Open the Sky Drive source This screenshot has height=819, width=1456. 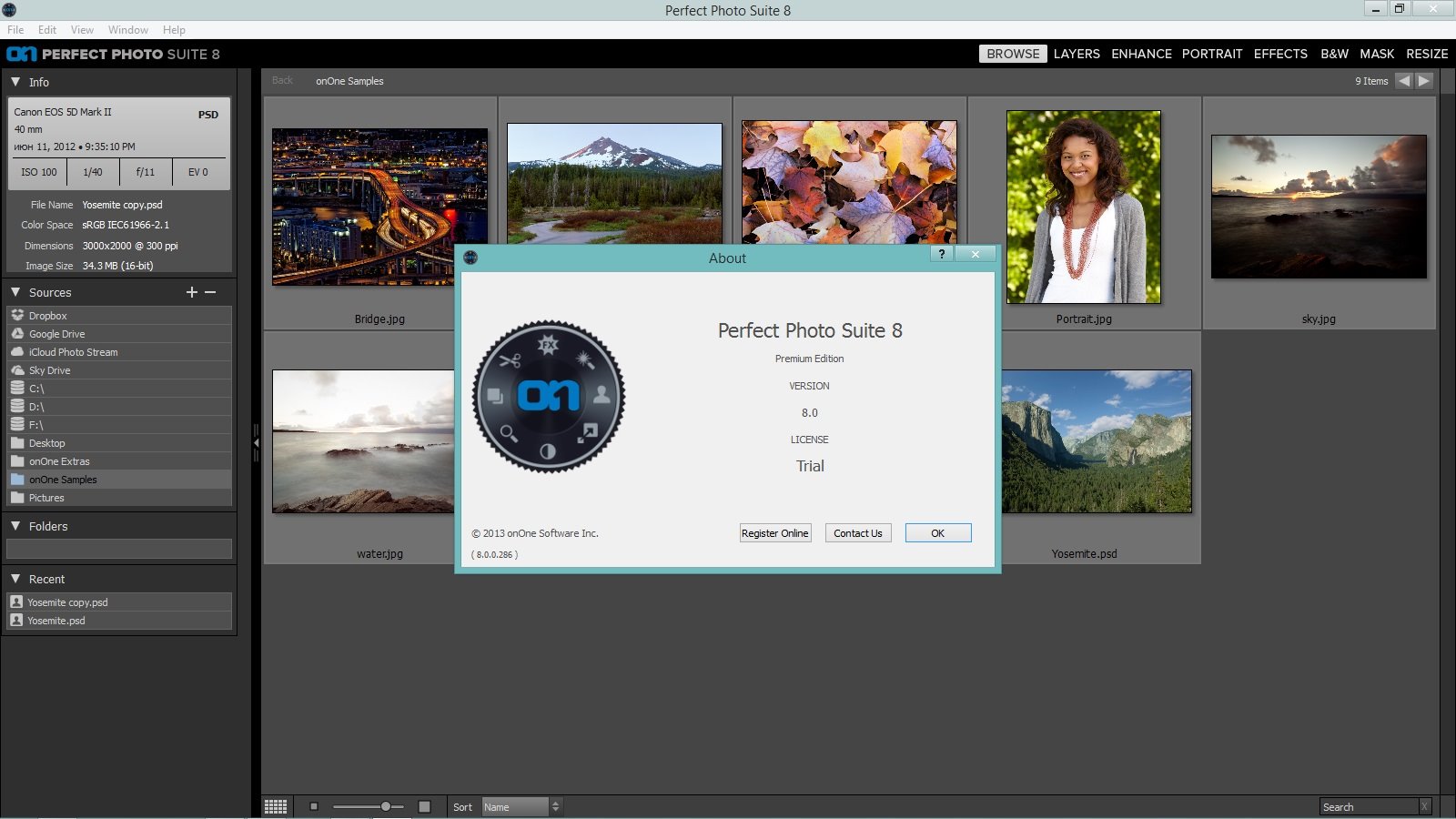coord(119,370)
